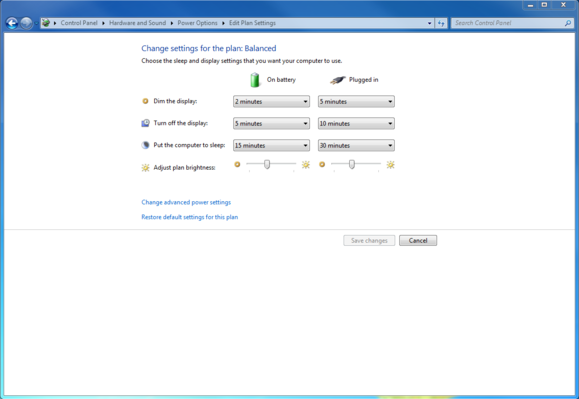Screen dimensions: 579x399
Task: Go to Power Options in breadcrumb
Action: tap(198, 23)
